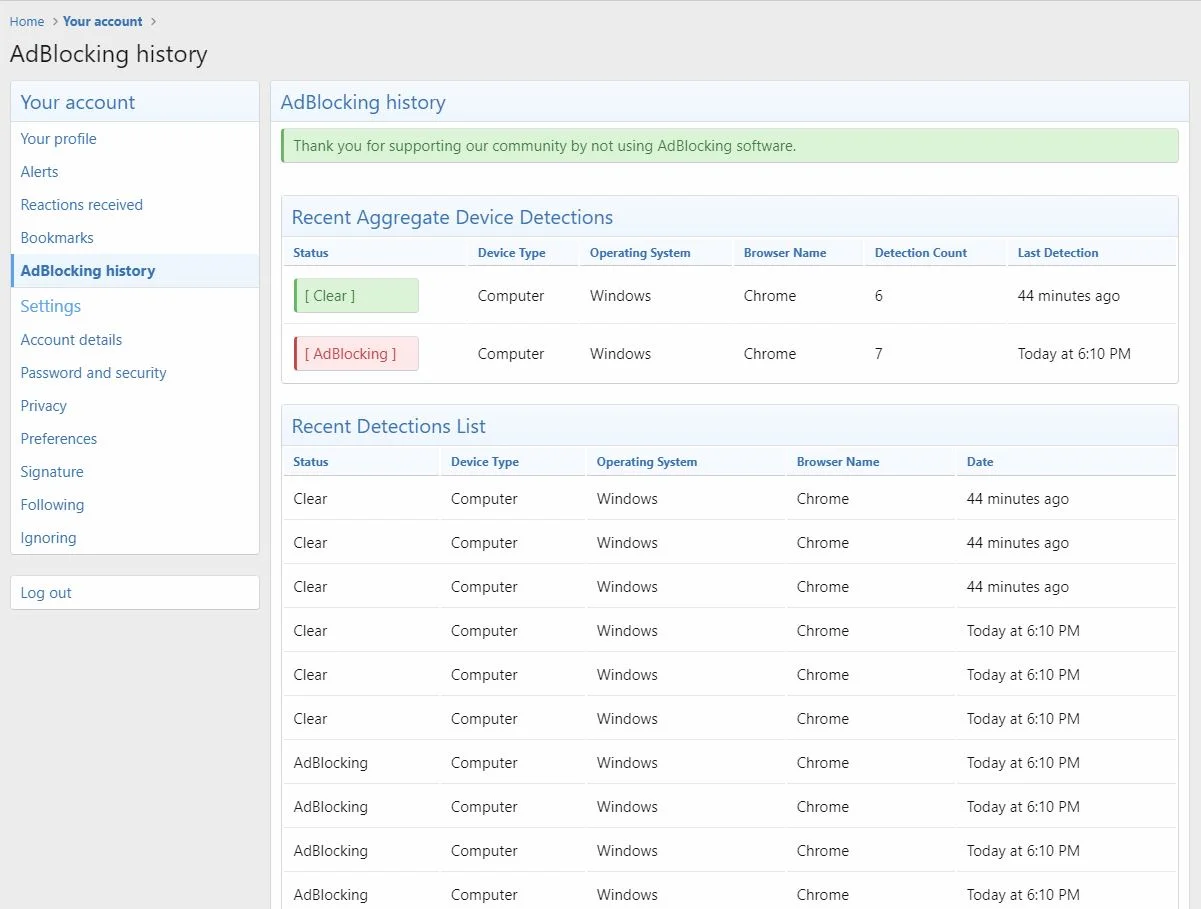The height and width of the screenshot is (909, 1201).
Task: Open Preferences in the sidebar
Action: click(59, 439)
